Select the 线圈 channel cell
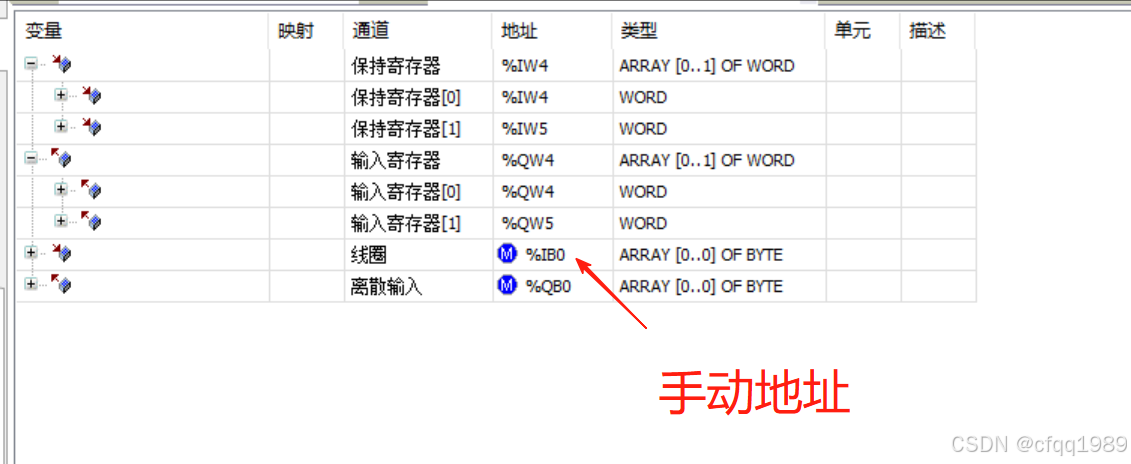This screenshot has height=464, width=1131. coord(418,255)
